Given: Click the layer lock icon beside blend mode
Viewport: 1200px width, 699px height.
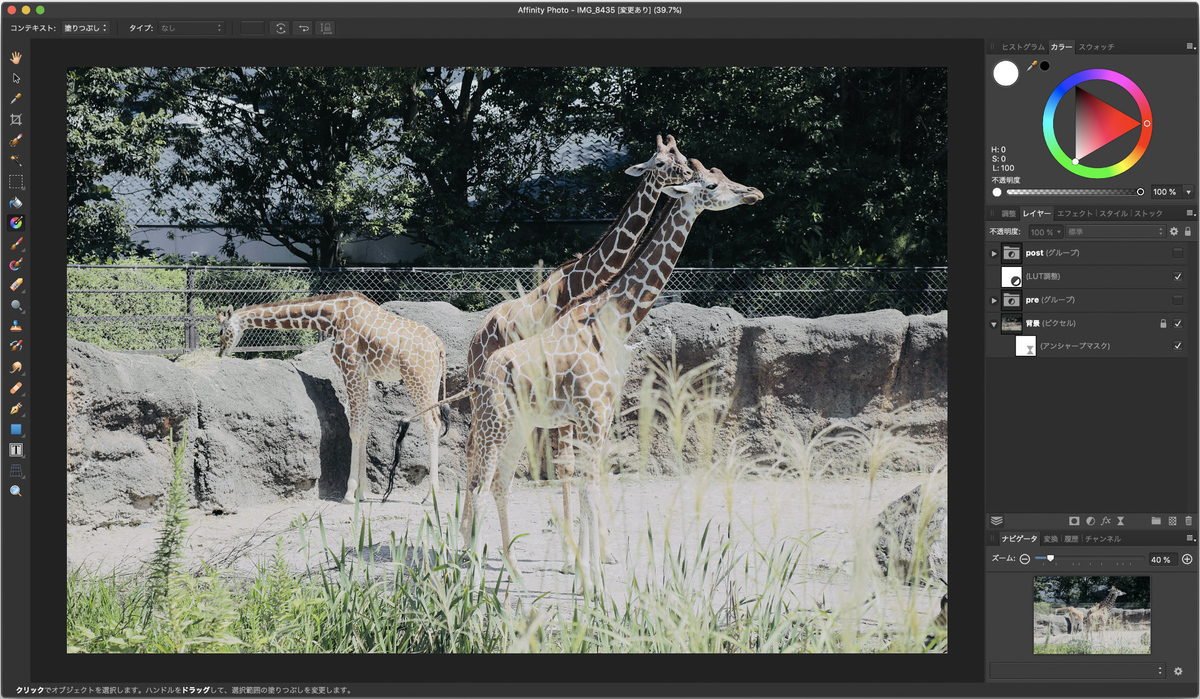Looking at the screenshot, I should pyautogui.click(x=1187, y=231).
